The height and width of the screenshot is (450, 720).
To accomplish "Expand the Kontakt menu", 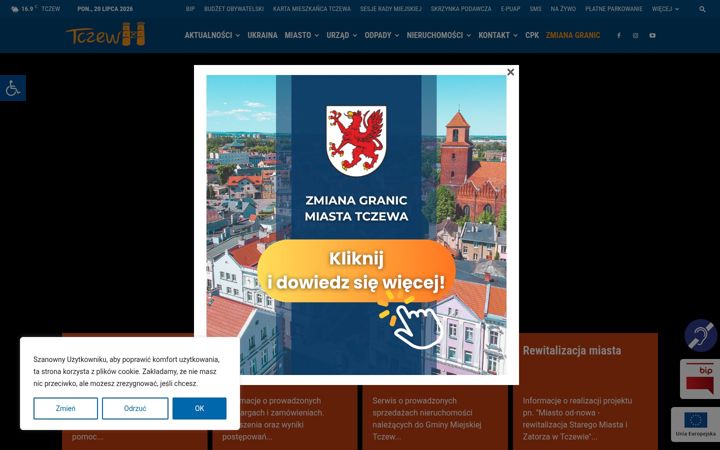I will tap(498, 35).
